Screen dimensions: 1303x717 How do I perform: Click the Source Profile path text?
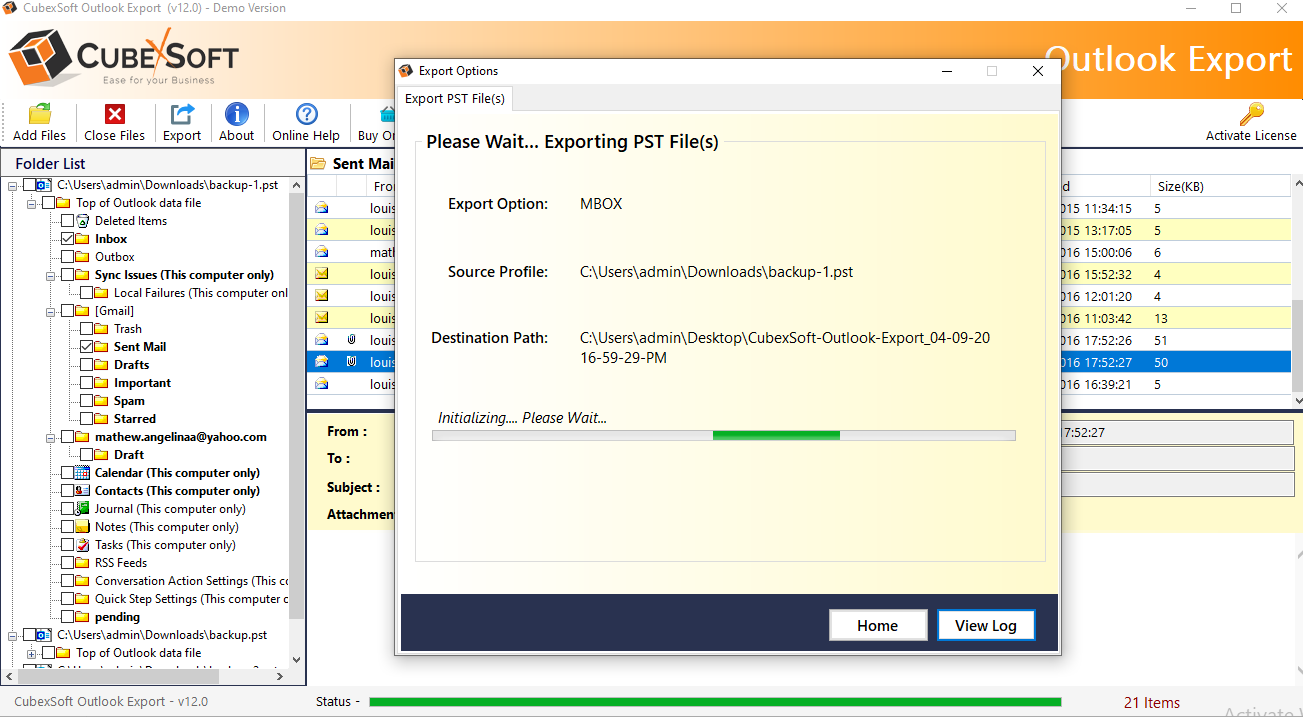click(716, 271)
